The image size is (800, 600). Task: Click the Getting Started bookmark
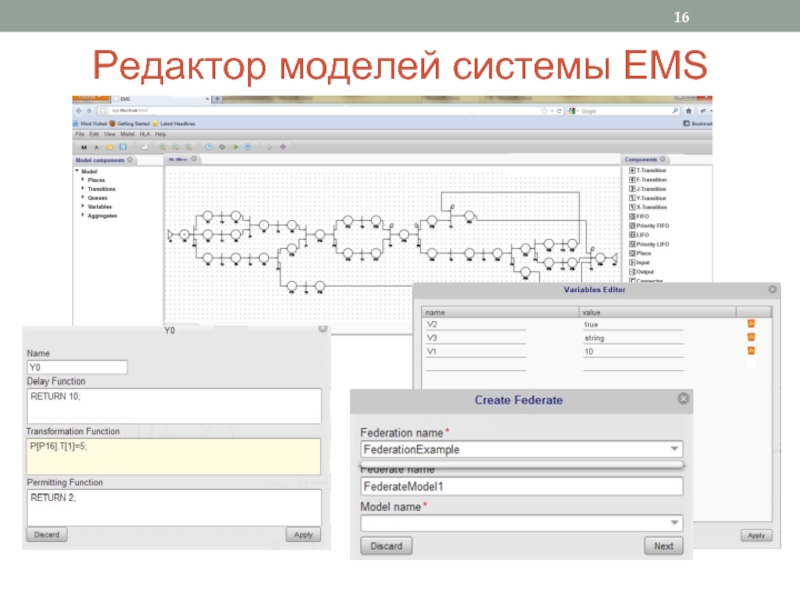[130, 123]
